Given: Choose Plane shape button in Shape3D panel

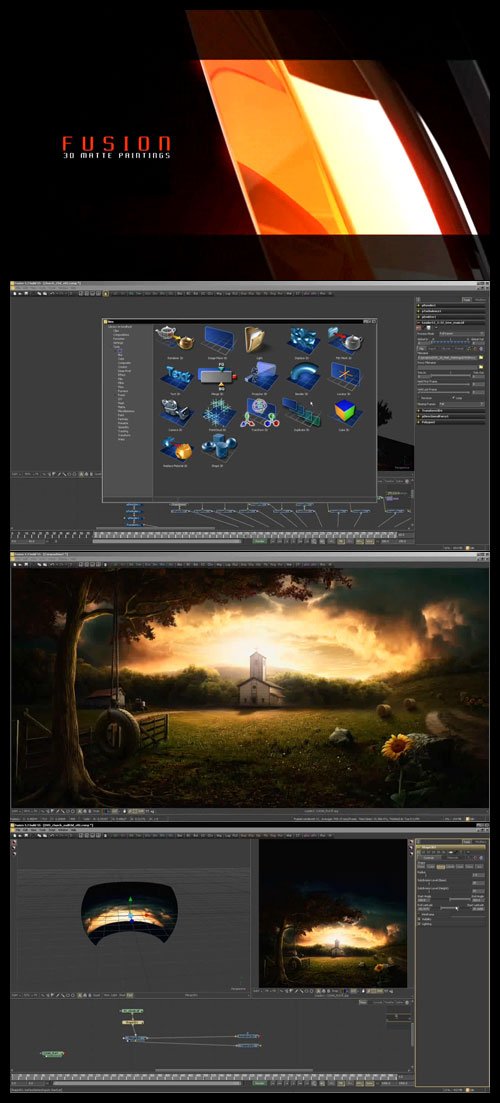Looking at the screenshot, I should (x=421, y=866).
